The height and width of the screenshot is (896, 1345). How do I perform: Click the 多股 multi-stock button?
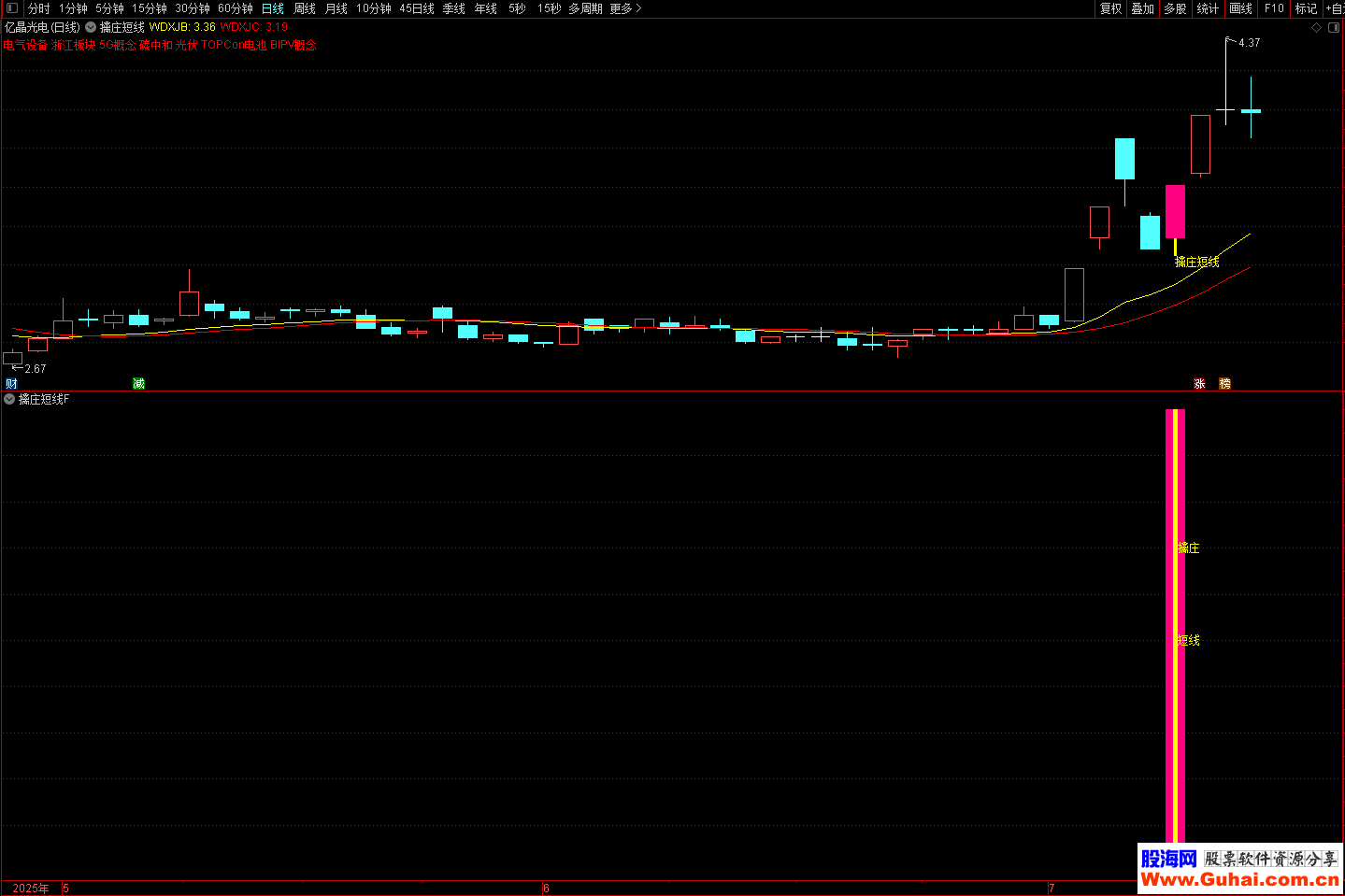[1175, 8]
